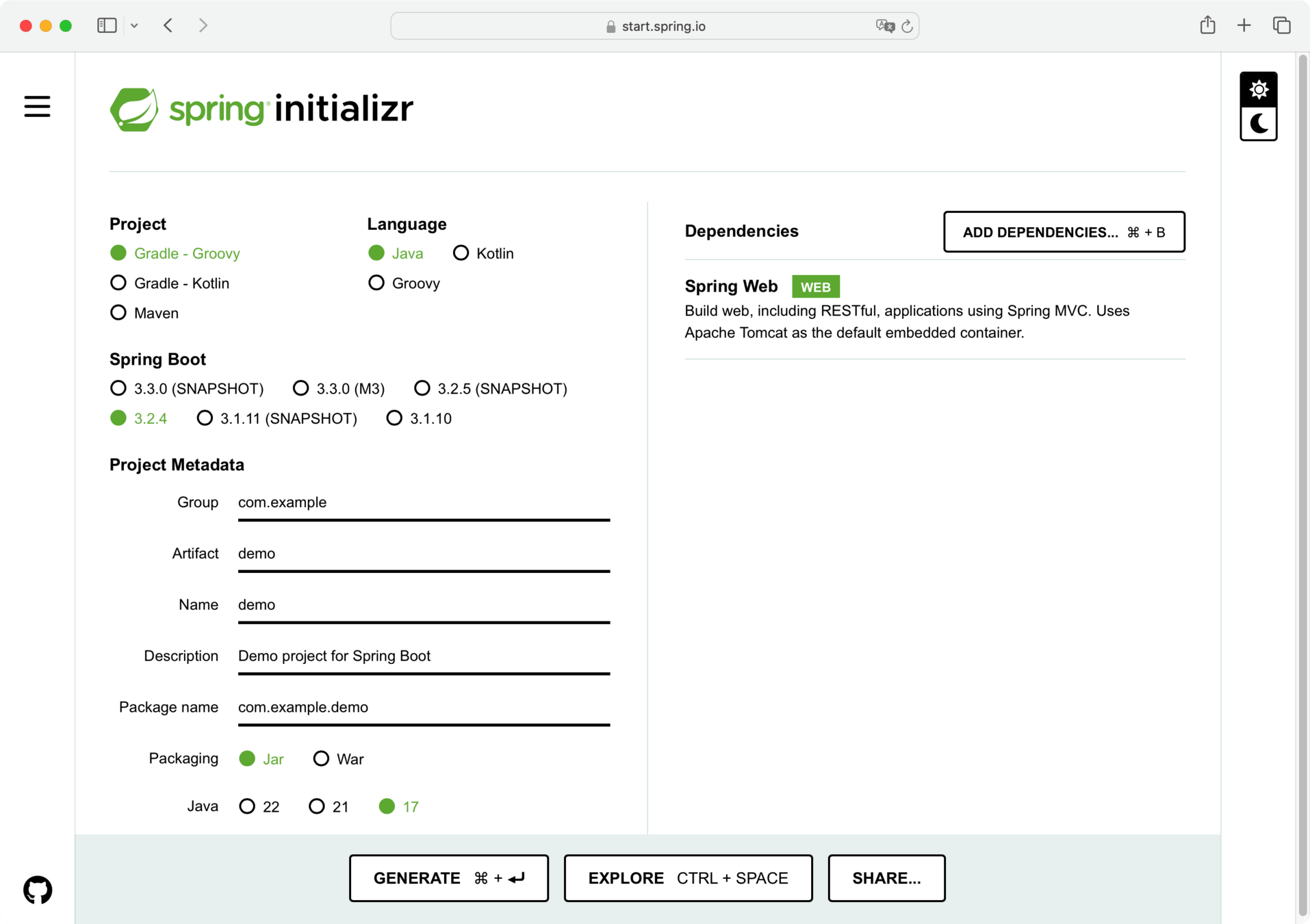The width and height of the screenshot is (1310, 924).
Task: Open a new Safari tab
Action: click(1244, 26)
